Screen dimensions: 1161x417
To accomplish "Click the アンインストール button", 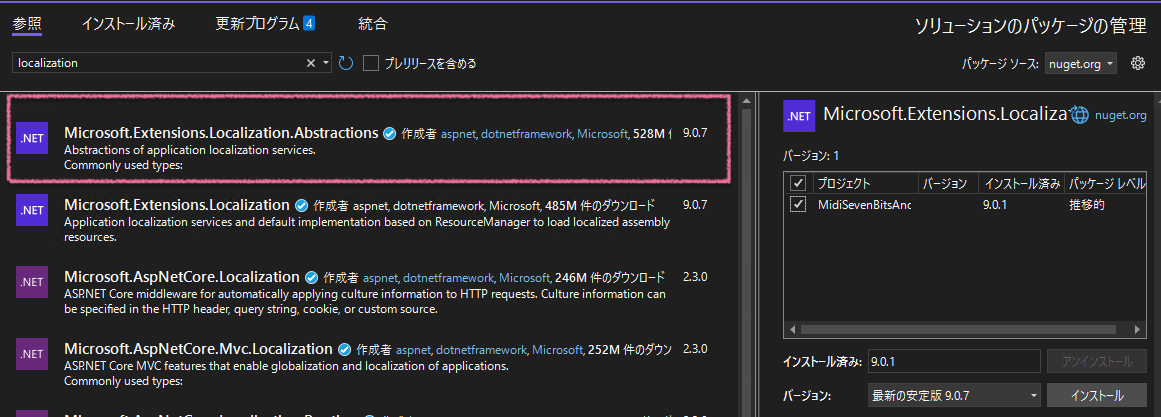I will 1097,362.
